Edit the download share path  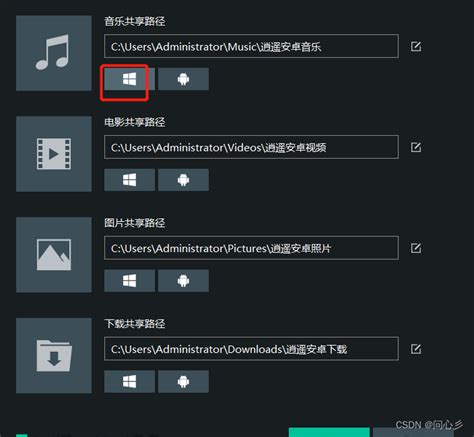pyautogui.click(x=416, y=349)
